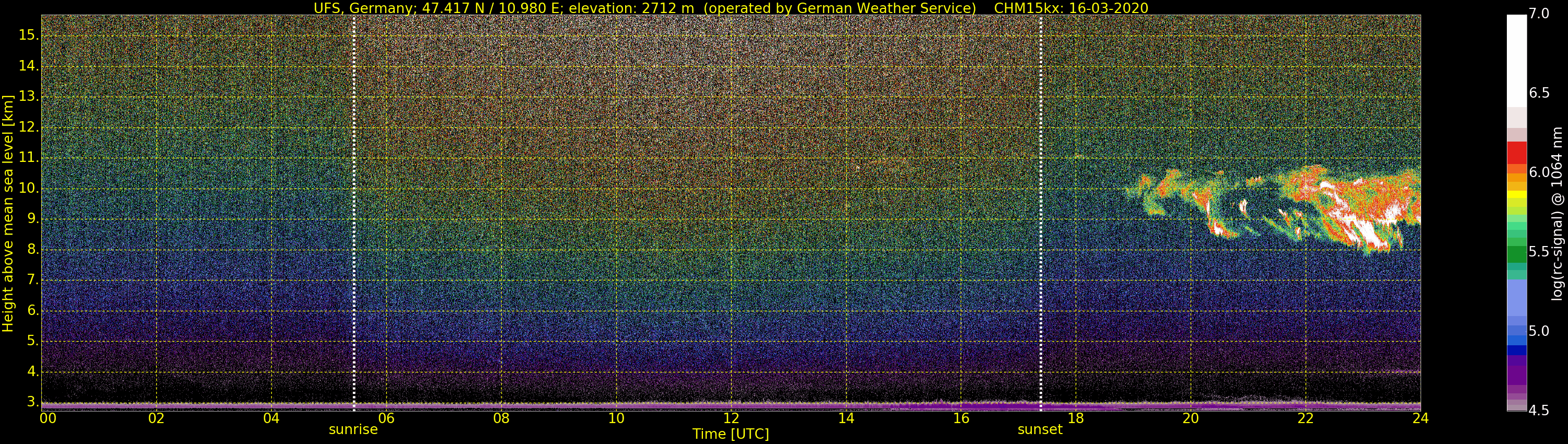1568x444 pixels.
Task: Click the sunset label below the time axis
Action: pos(1040,429)
